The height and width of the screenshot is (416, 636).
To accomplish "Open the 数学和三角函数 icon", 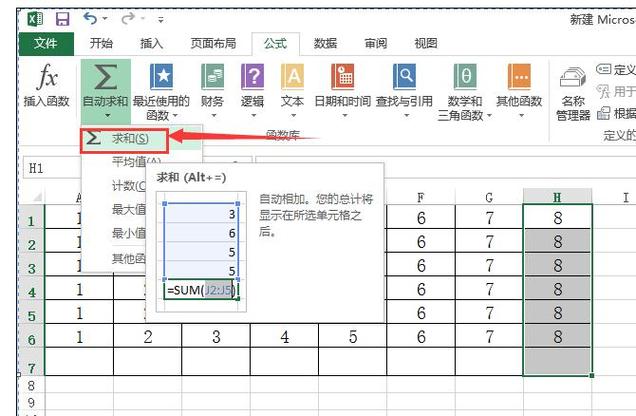I will pos(465,76).
